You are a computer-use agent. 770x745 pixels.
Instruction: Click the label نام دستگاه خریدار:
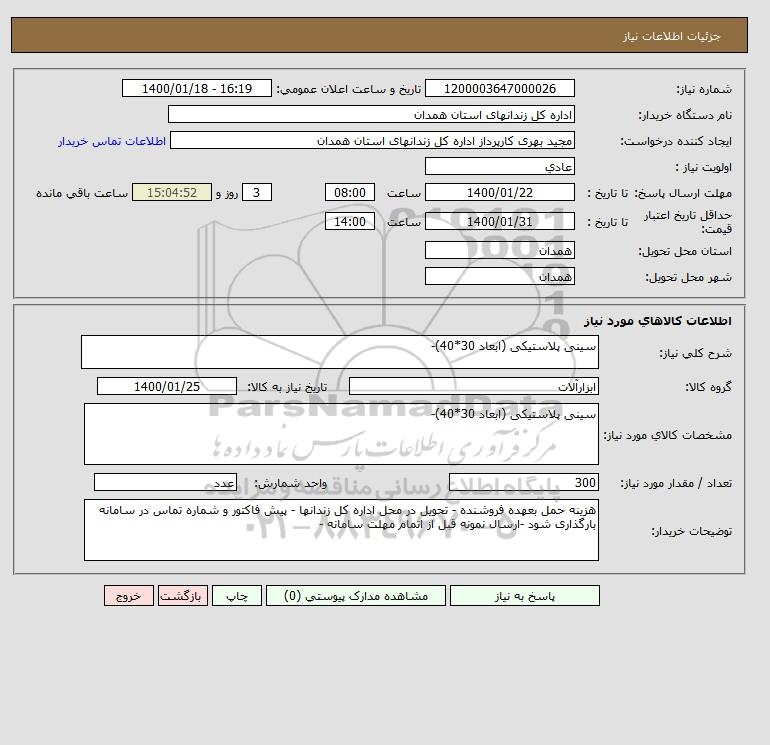tap(685, 115)
